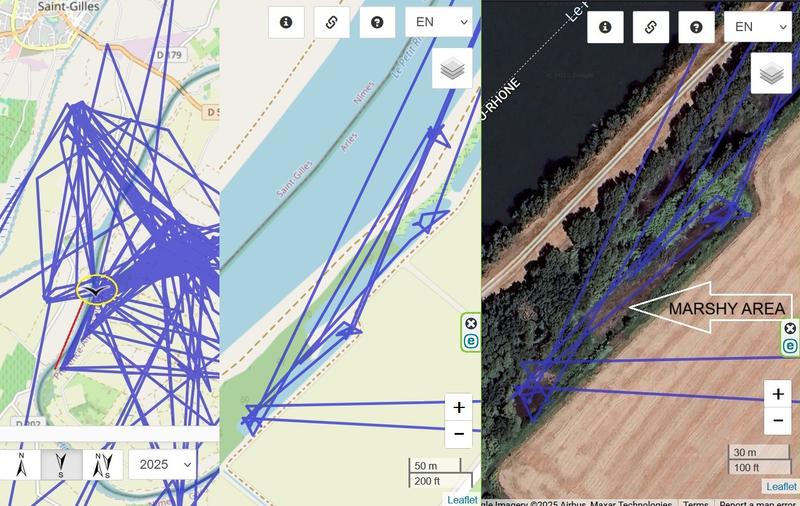Click the link icon on the satellite map
800x506 pixels.
pos(651,27)
